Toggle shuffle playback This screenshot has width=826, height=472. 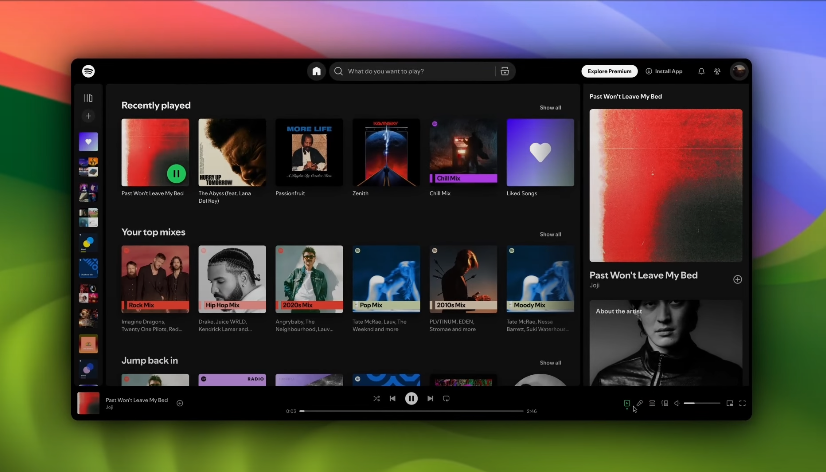[377, 399]
